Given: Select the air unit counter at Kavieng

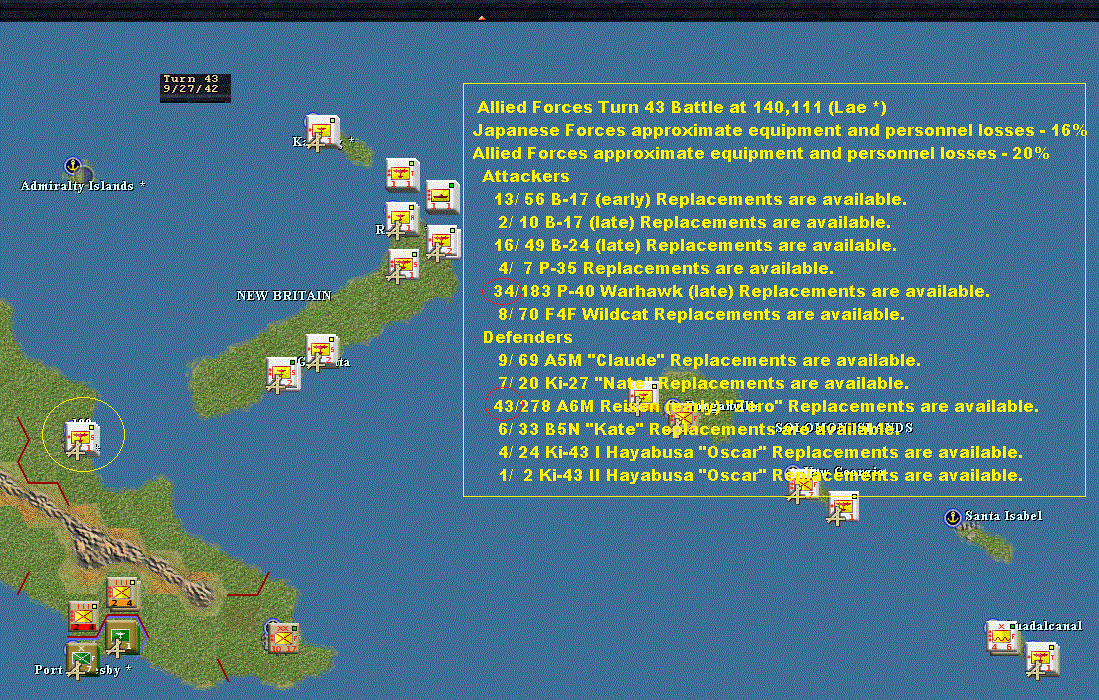Looking at the screenshot, I should [x=322, y=131].
